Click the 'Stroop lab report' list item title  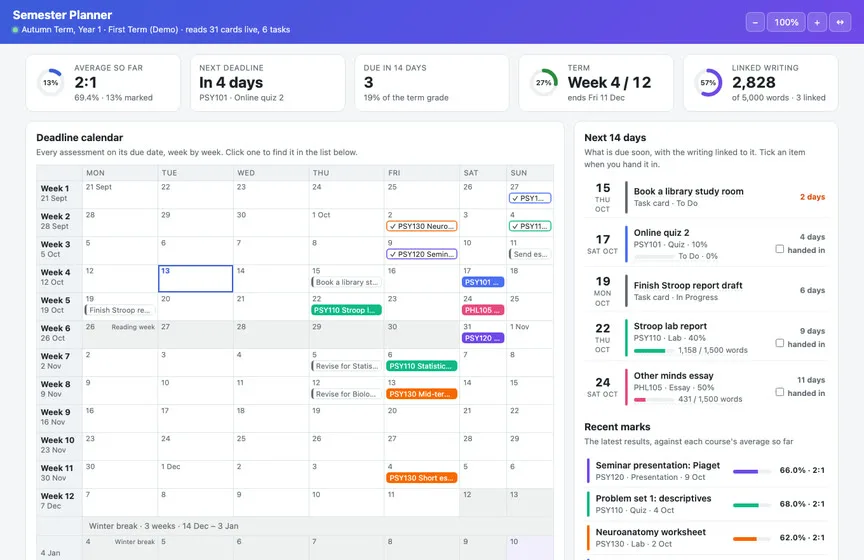670,326
